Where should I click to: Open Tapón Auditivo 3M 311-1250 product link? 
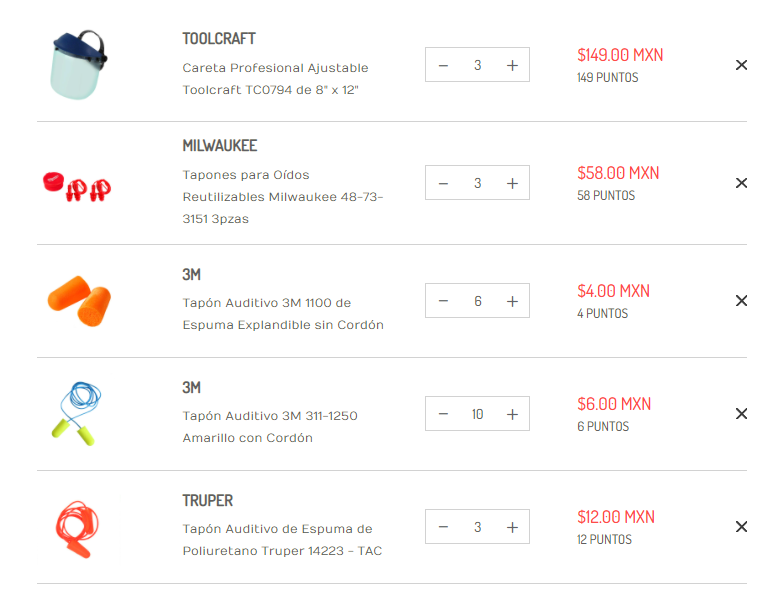click(x=270, y=427)
